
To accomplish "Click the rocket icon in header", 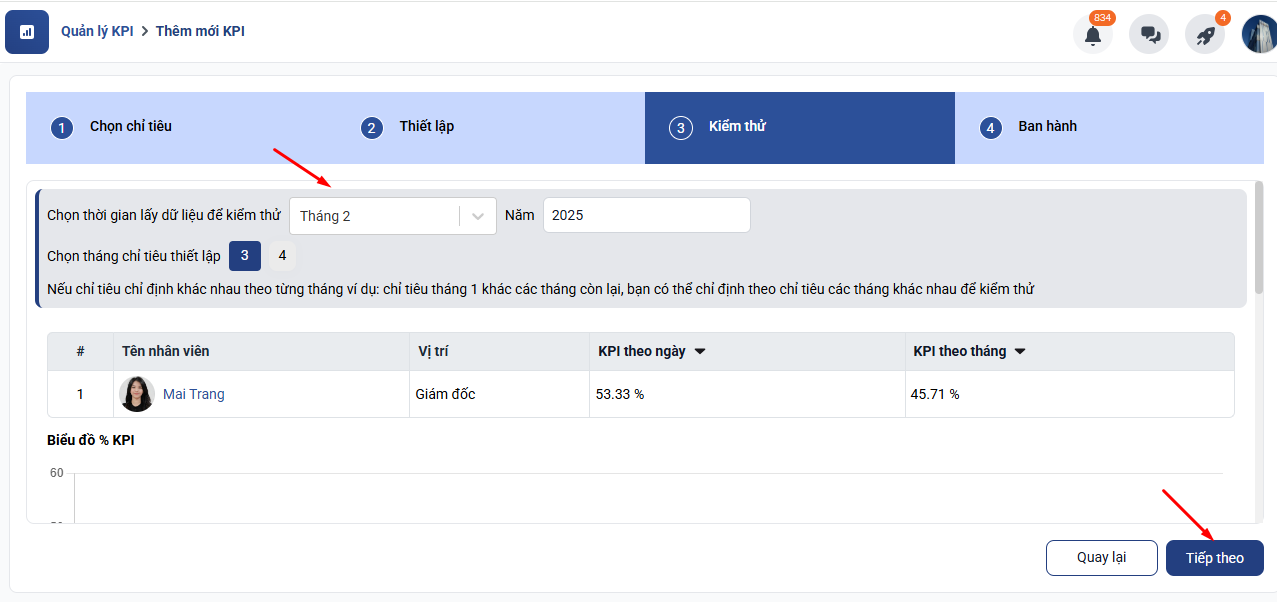I will coord(1205,35).
